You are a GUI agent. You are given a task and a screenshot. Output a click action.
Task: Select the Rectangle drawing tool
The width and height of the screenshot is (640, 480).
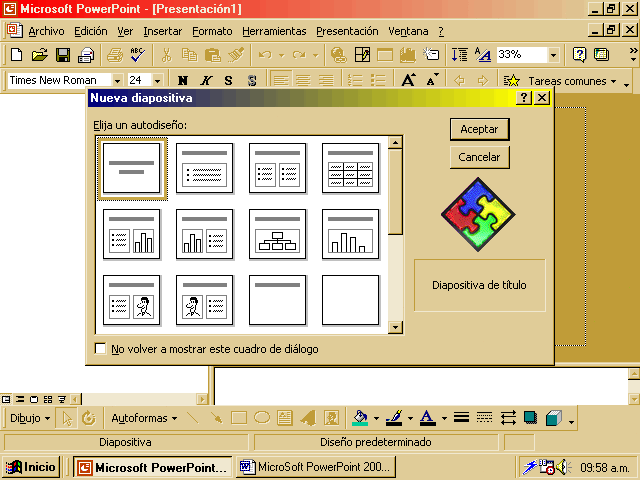(239, 418)
